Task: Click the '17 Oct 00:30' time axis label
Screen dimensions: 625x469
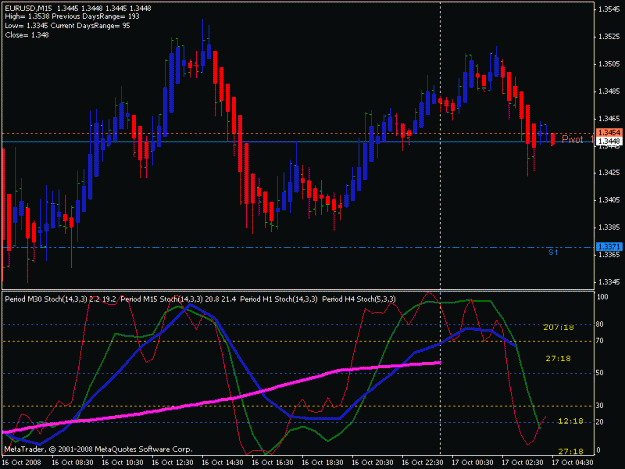Action: [x=472, y=463]
